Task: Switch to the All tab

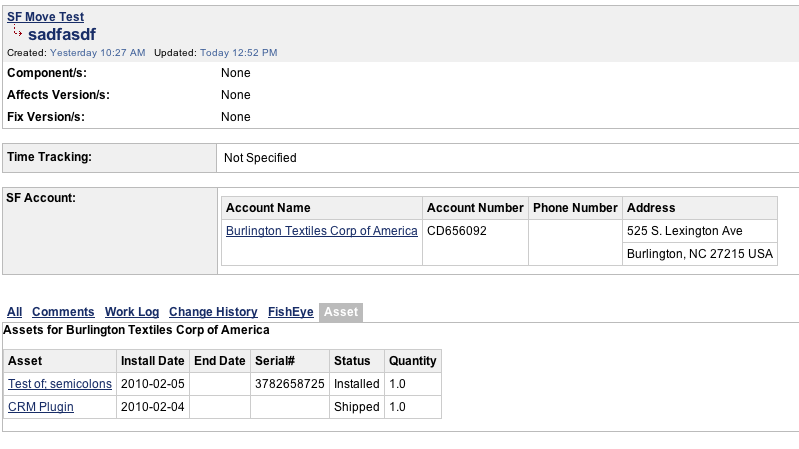Action: (14, 312)
